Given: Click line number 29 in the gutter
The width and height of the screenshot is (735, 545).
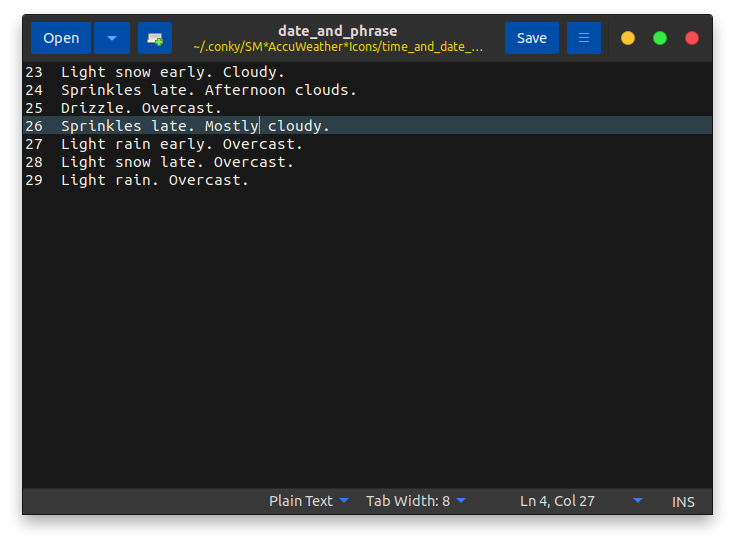Looking at the screenshot, I should click(34, 180).
